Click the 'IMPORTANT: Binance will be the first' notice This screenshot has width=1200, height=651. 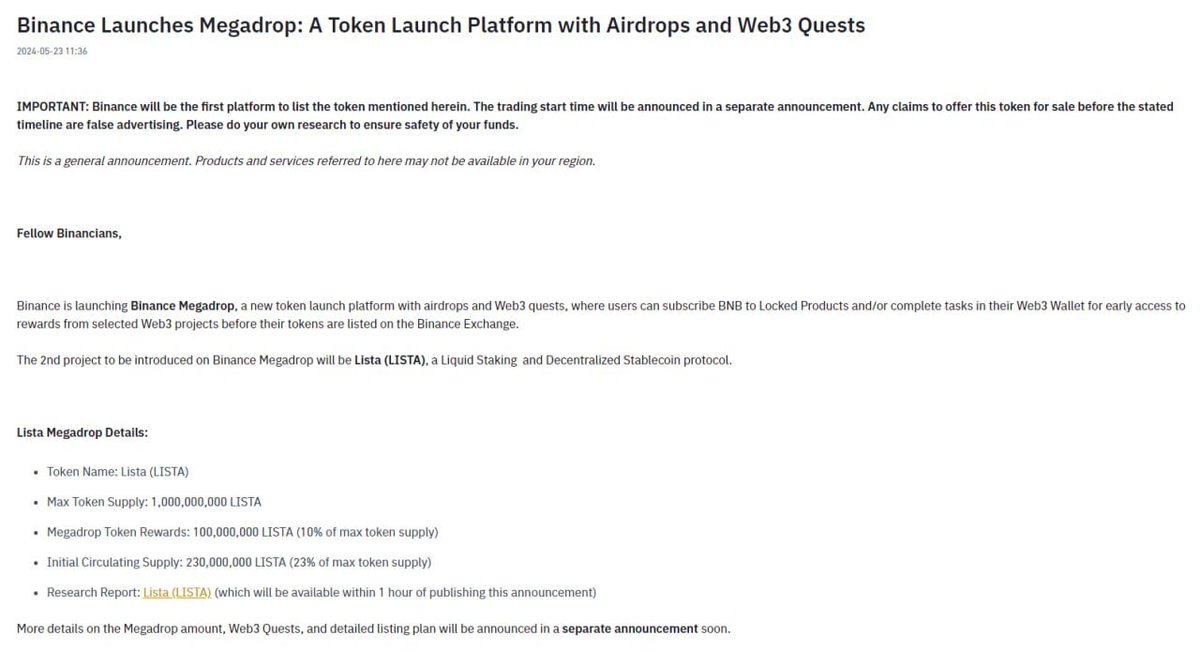(595, 116)
